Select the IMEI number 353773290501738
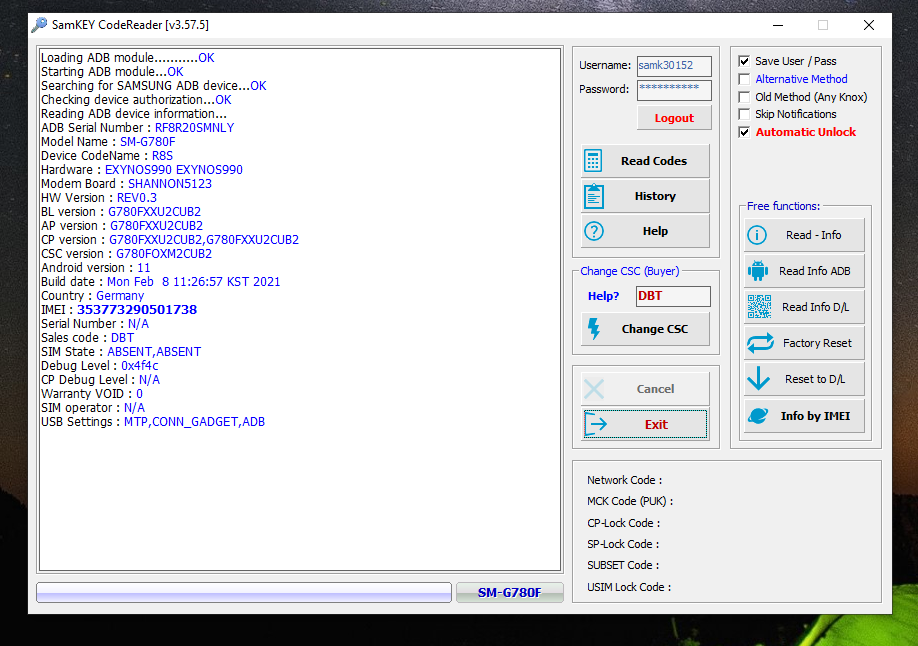 click(x=137, y=309)
